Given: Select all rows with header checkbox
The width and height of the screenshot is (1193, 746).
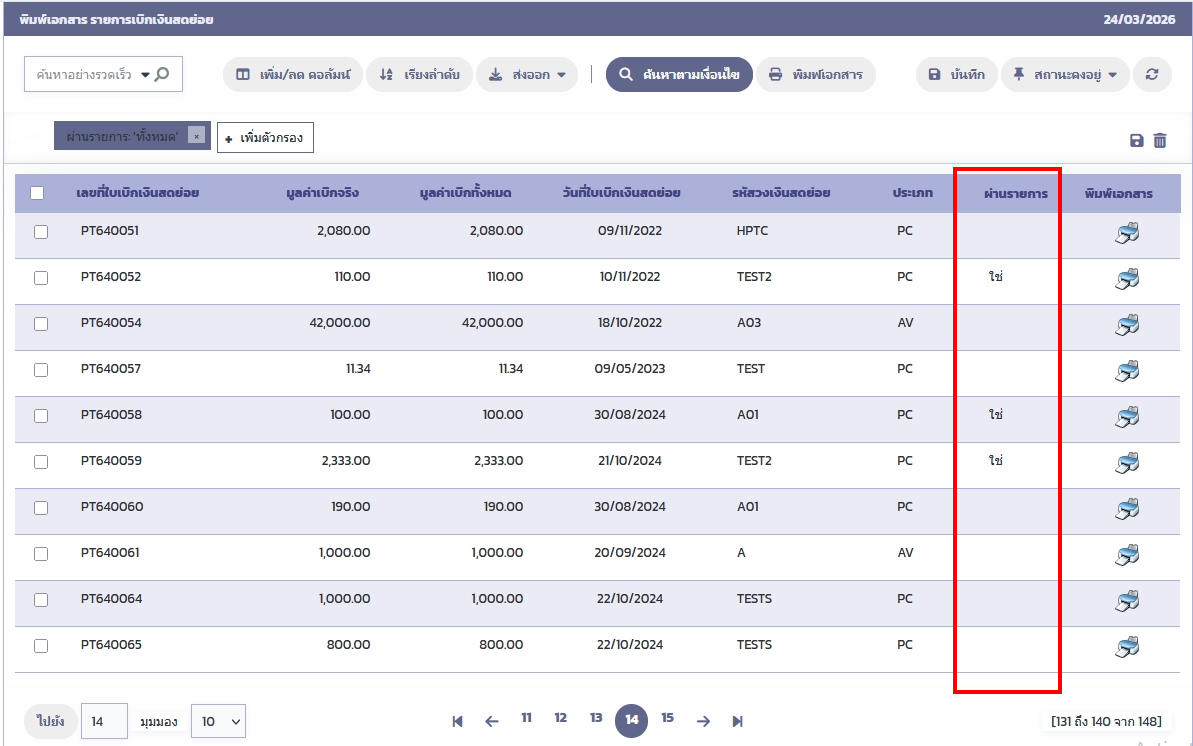Looking at the screenshot, I should (37, 194).
